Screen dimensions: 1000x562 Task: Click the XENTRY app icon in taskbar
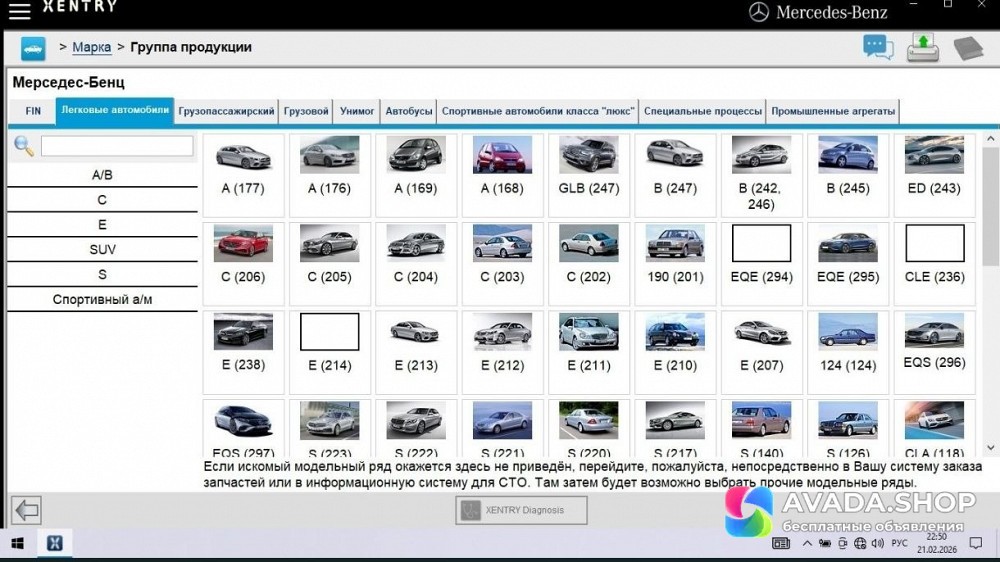click(x=55, y=543)
